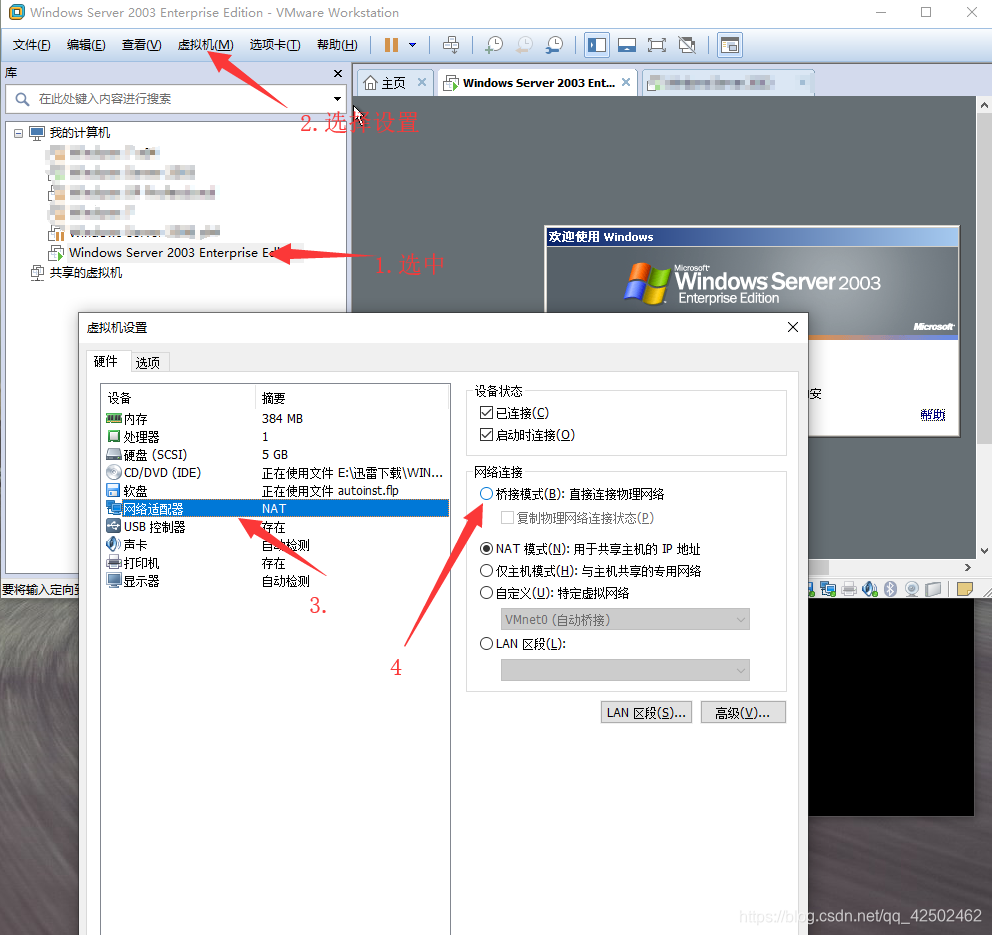
Task: Click the Unity mode toolbar icon
Action: [687, 45]
